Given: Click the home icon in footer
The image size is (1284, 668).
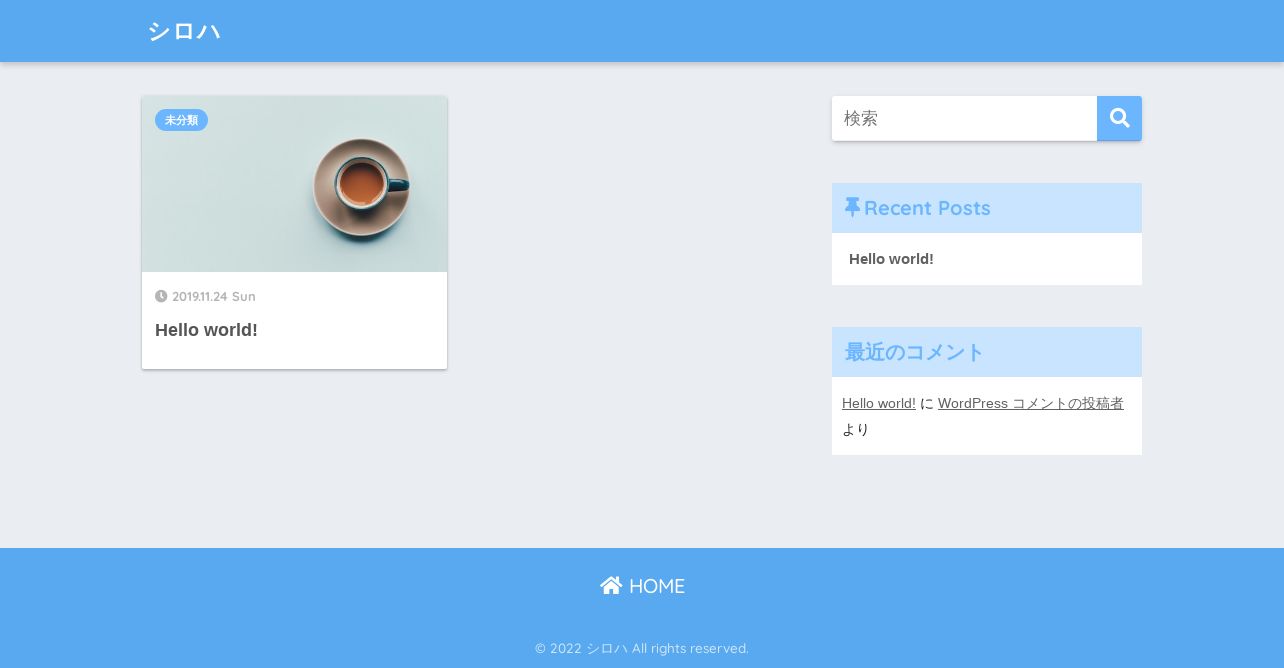Looking at the screenshot, I should [611, 585].
